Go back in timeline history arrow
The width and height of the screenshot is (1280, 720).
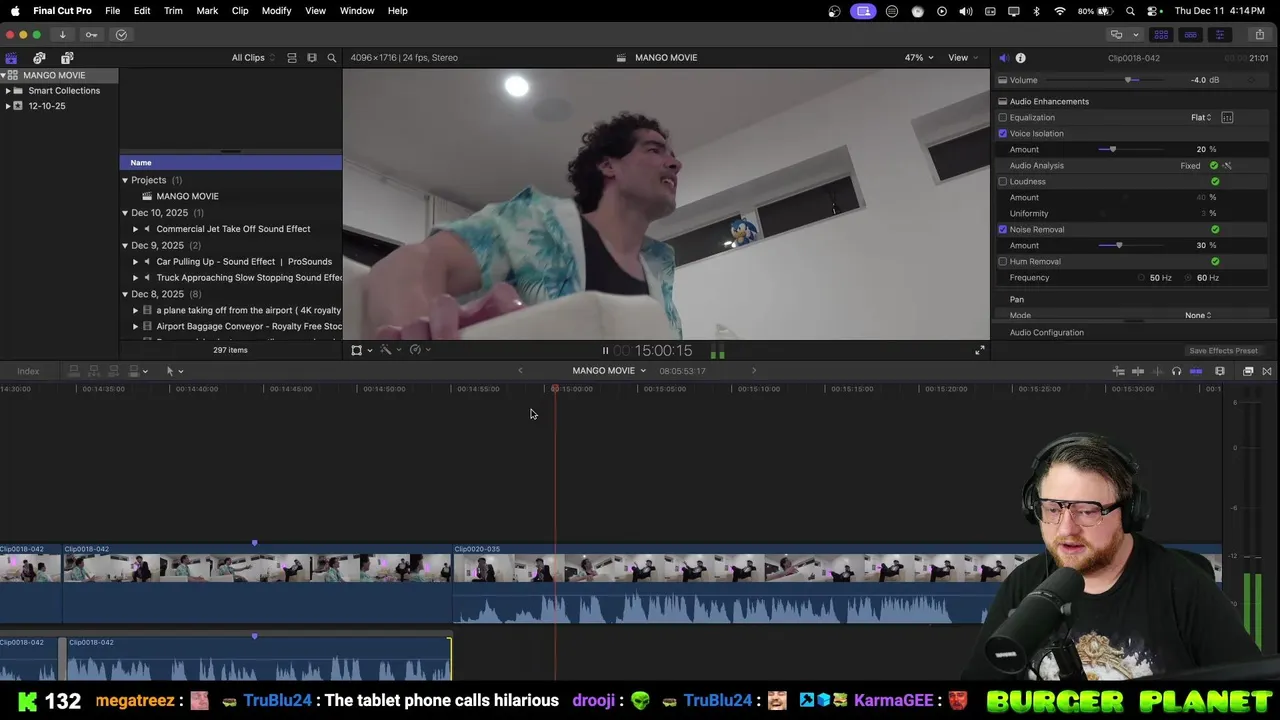520,371
